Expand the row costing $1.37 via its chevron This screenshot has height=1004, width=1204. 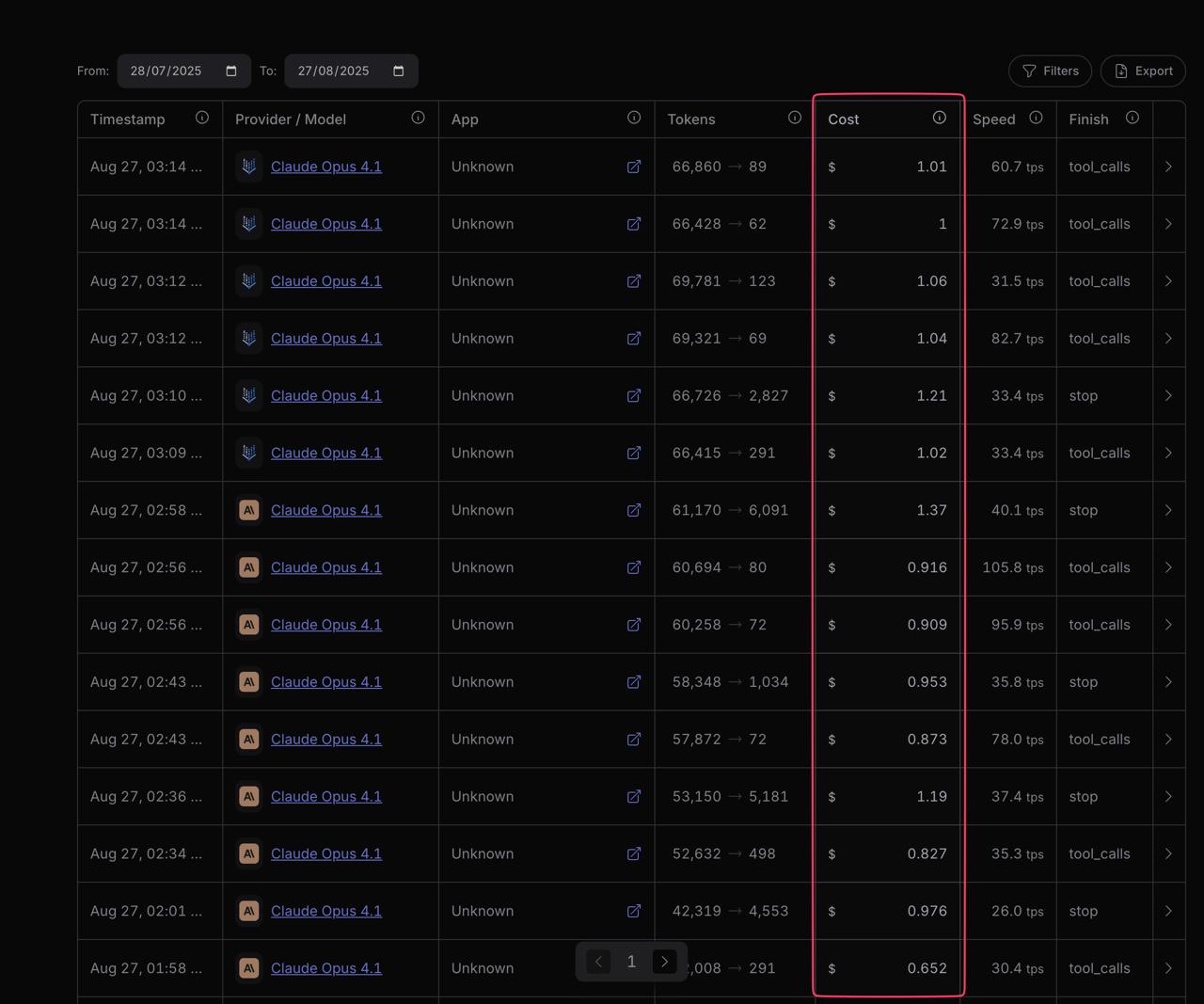click(1168, 510)
